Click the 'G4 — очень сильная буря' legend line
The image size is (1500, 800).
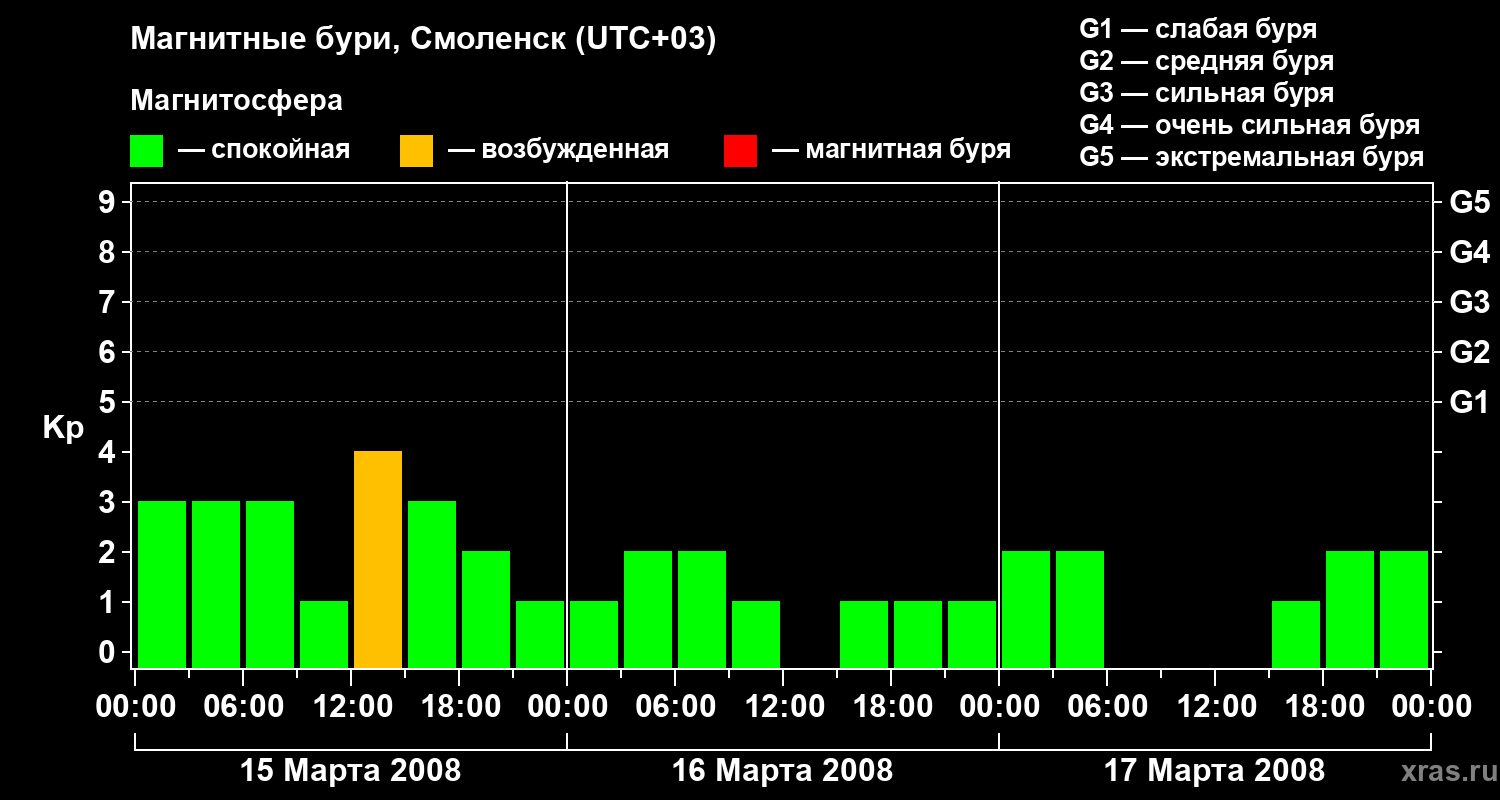pos(1250,125)
